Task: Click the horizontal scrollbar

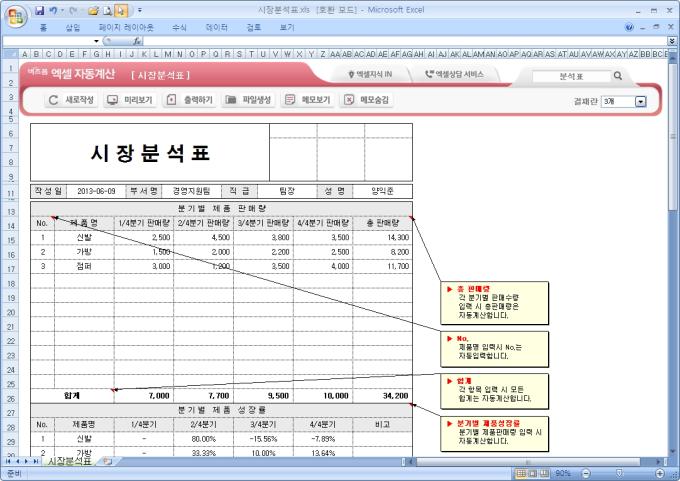Action: pos(527,462)
